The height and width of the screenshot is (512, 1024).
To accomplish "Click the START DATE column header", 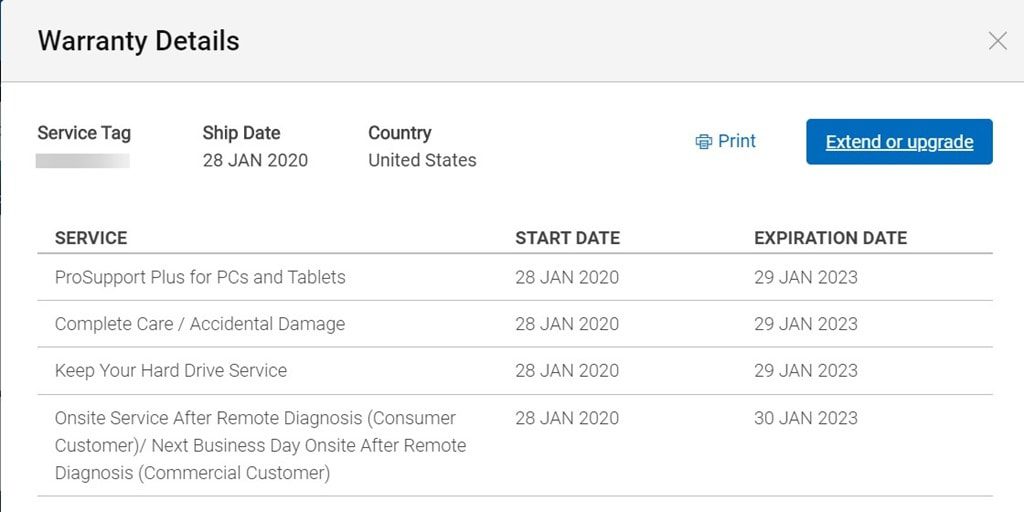I will (567, 238).
